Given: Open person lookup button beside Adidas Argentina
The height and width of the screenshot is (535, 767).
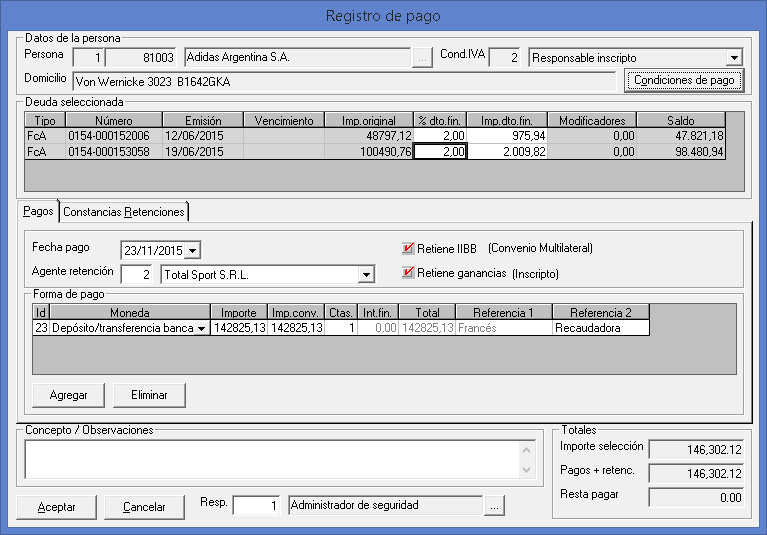Looking at the screenshot, I should [x=422, y=58].
